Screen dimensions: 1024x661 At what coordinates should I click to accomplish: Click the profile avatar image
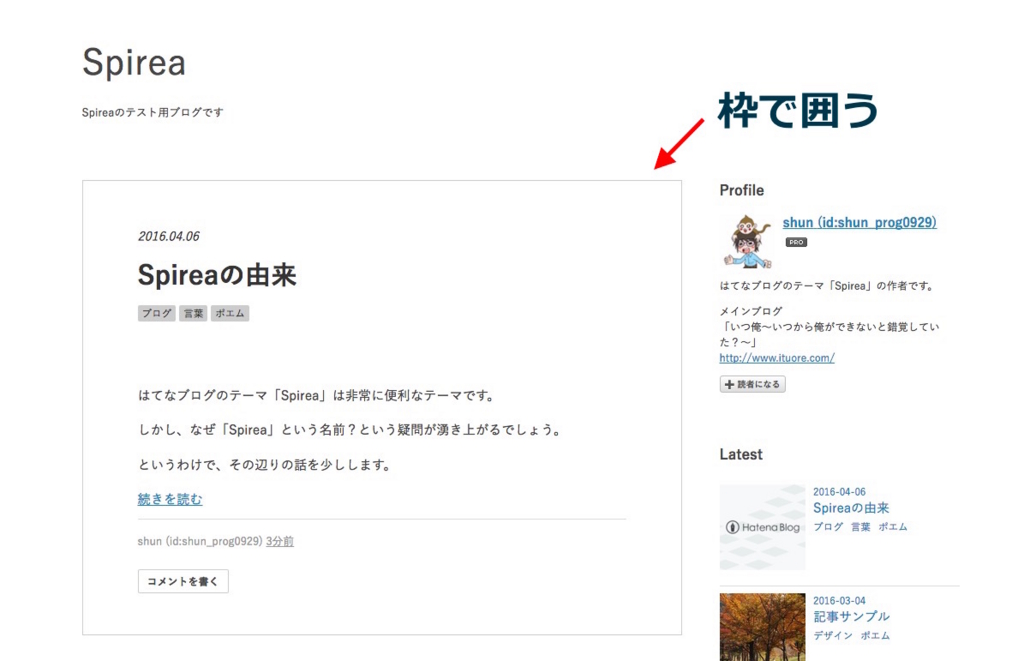[x=748, y=241]
